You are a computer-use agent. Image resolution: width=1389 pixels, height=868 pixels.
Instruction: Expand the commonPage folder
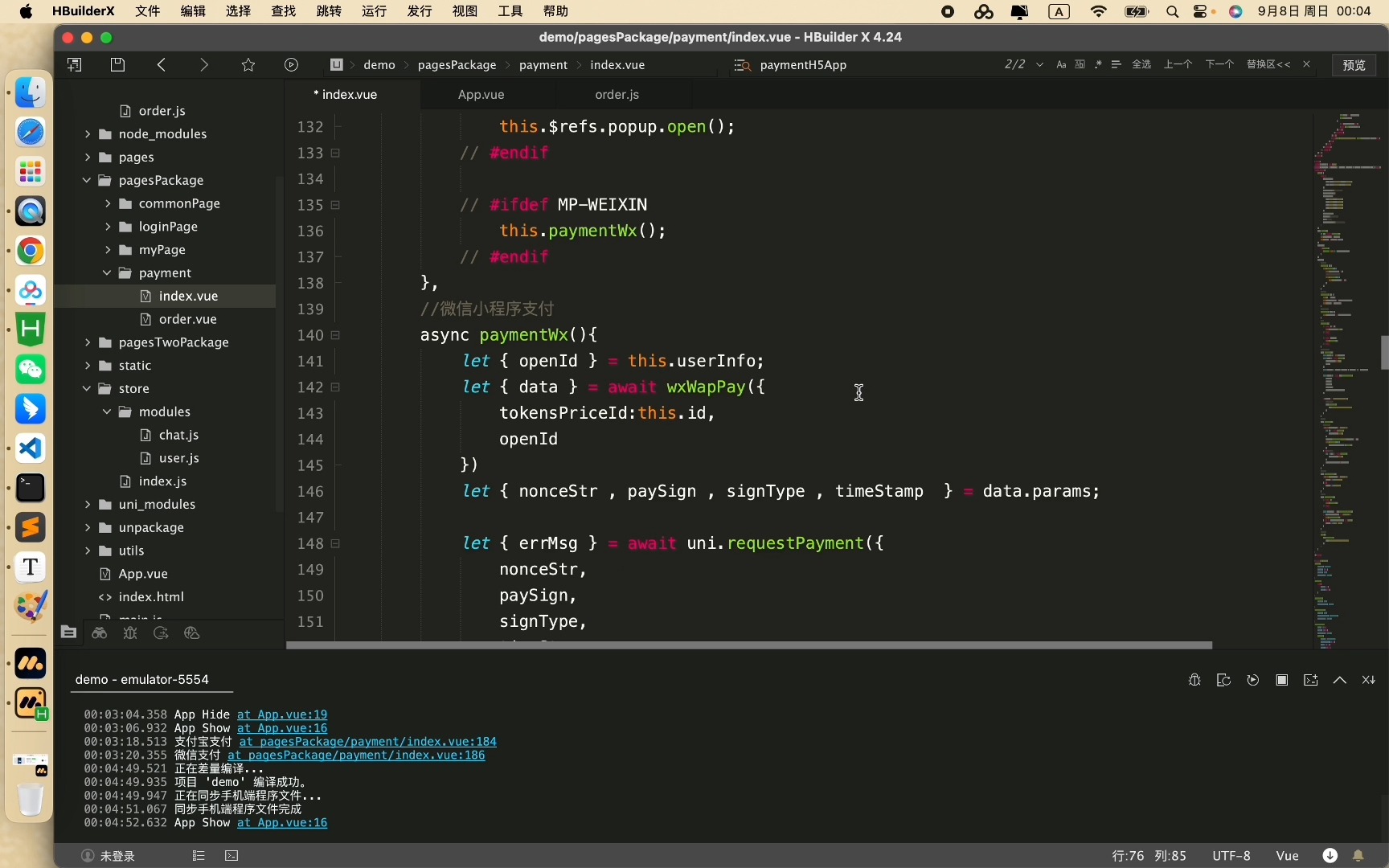coord(107,203)
